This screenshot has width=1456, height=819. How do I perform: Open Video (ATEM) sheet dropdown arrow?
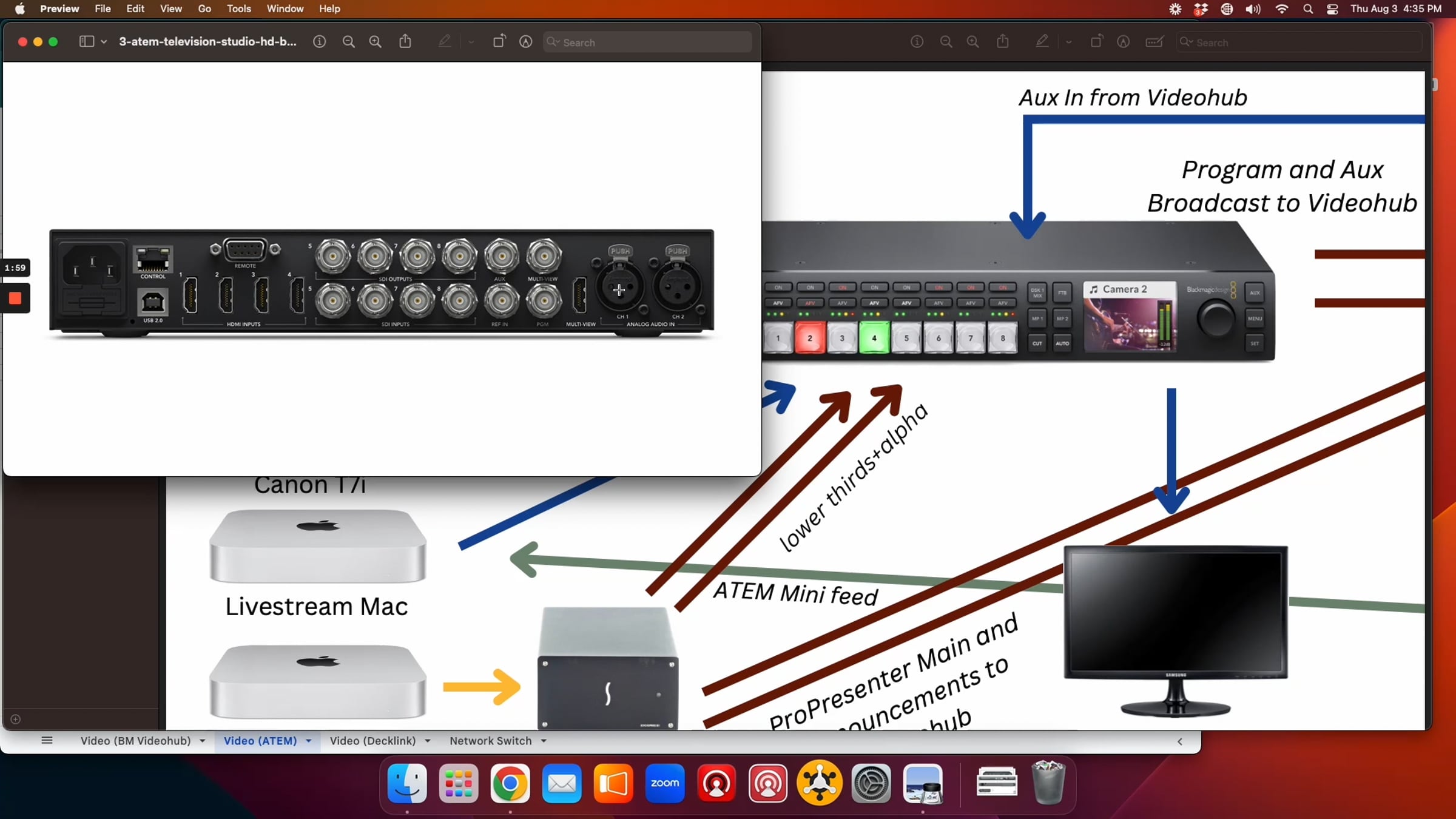pyautogui.click(x=309, y=741)
